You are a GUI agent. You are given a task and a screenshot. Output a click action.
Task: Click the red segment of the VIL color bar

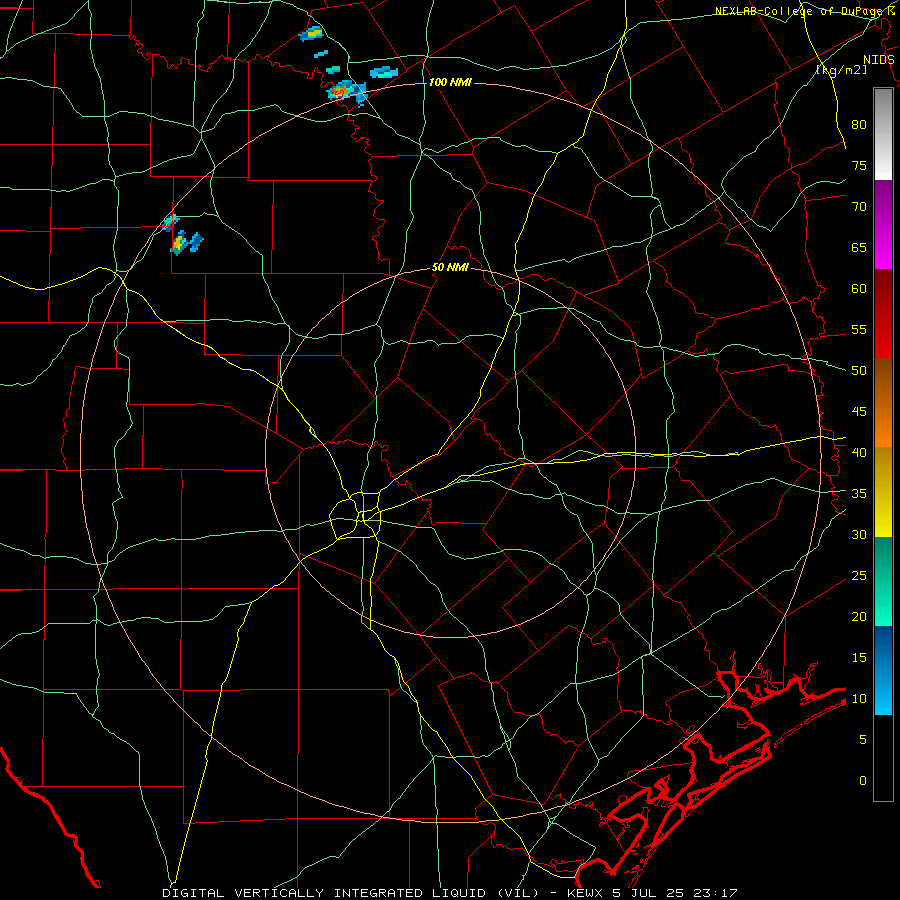pos(883,314)
